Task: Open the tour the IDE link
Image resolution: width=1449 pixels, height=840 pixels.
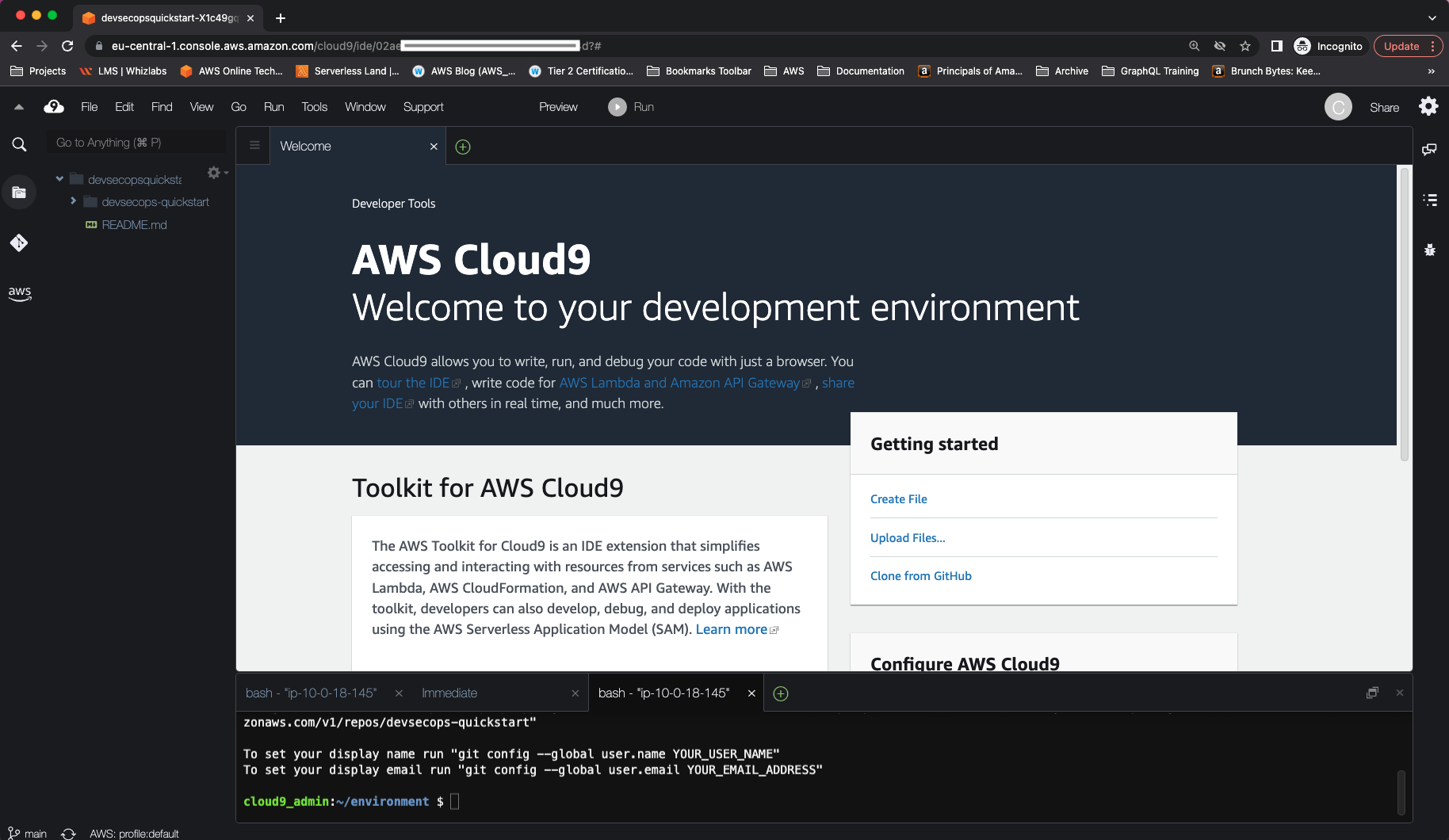Action: (418, 383)
